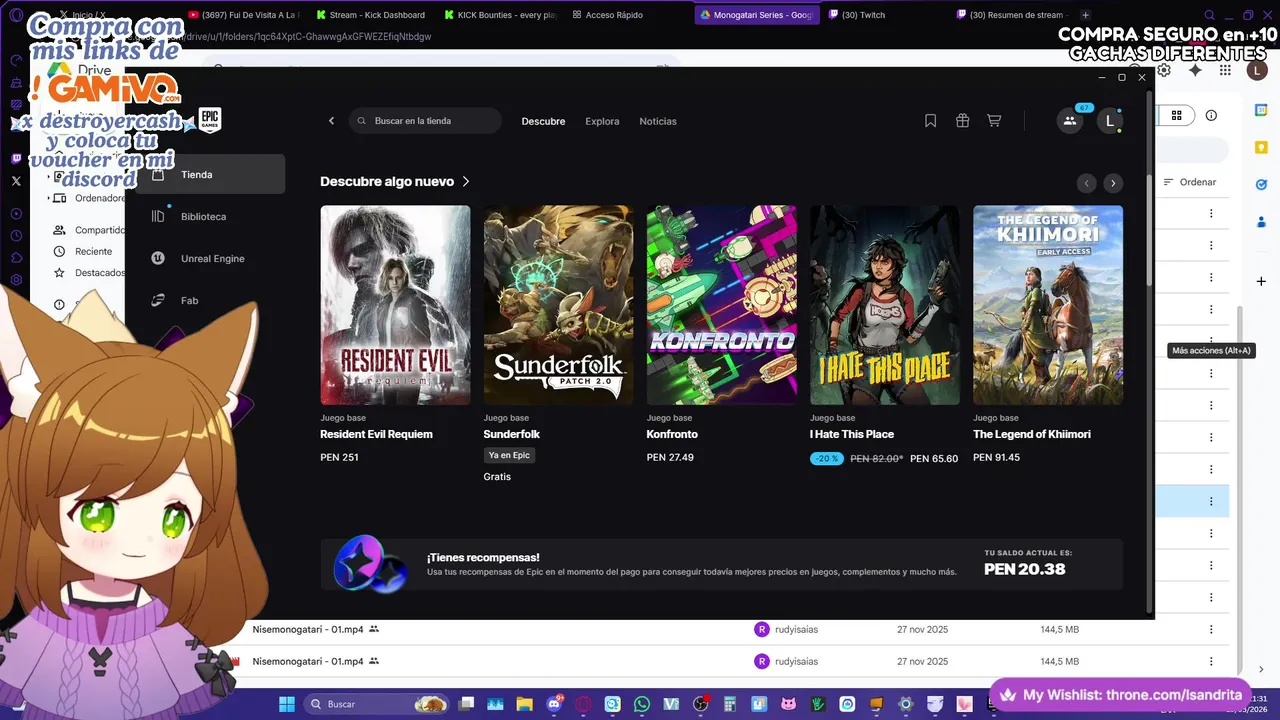Show previous games in Descubre carousel
This screenshot has height=720, width=1280.
click(1087, 183)
